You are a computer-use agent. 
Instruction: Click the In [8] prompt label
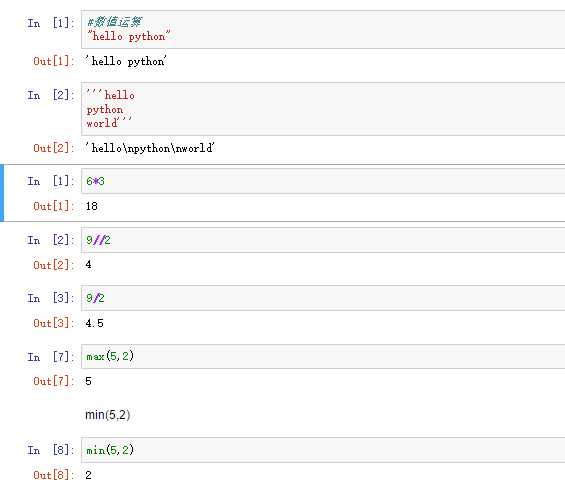point(50,450)
